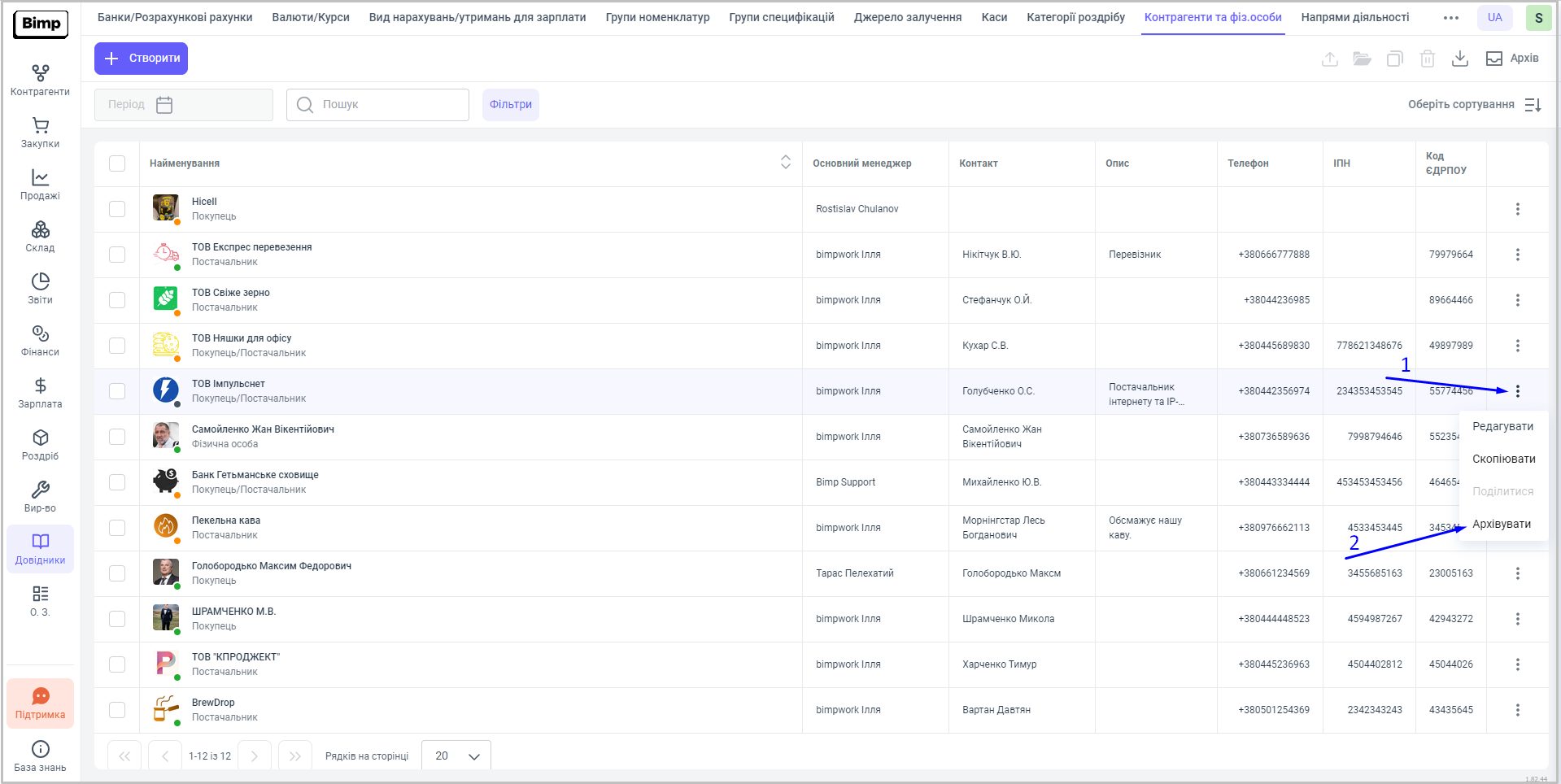
Task: Open the Фільтри filters button
Action: tap(510, 105)
